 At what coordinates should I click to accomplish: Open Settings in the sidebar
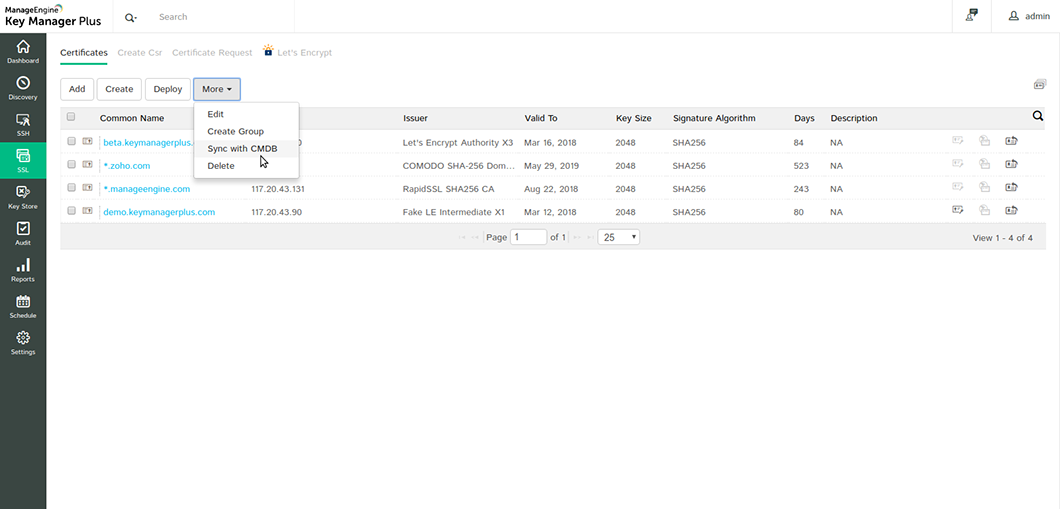[x=23, y=343]
